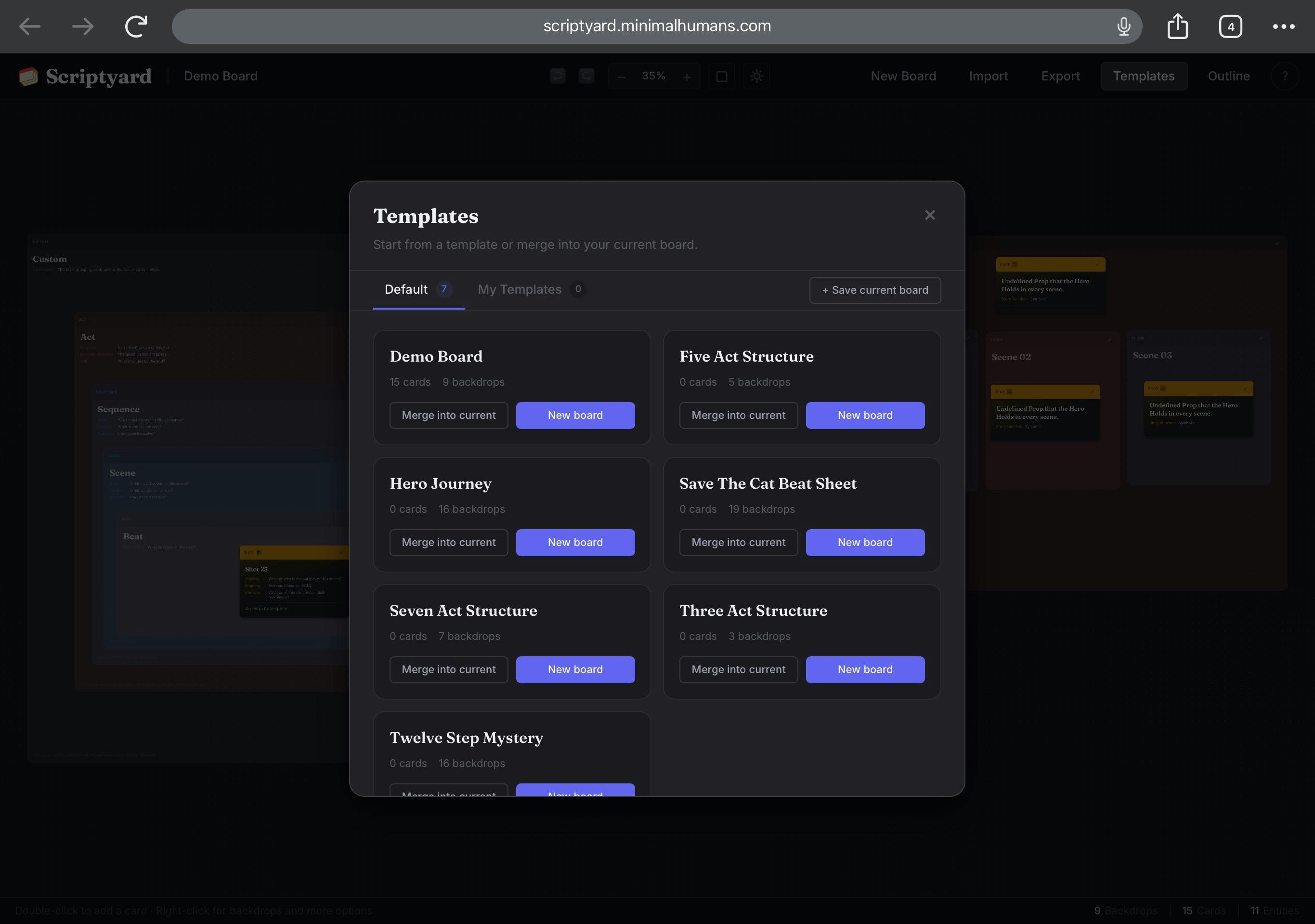1315x924 pixels.
Task: Open the Export menu item
Action: 1061,76
